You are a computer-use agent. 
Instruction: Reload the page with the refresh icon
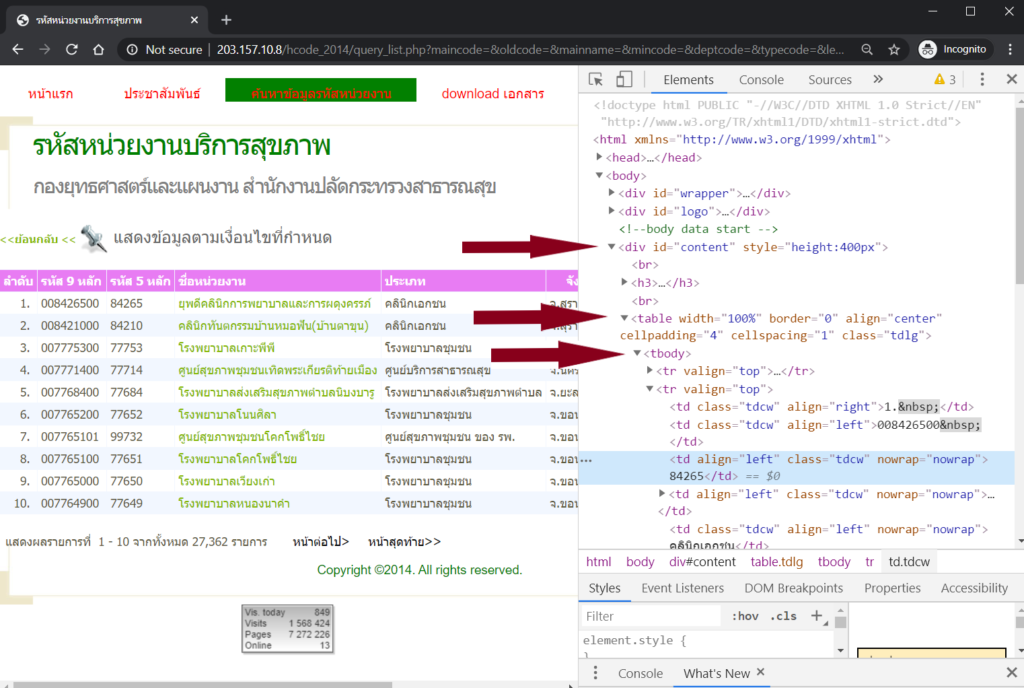coord(72,49)
